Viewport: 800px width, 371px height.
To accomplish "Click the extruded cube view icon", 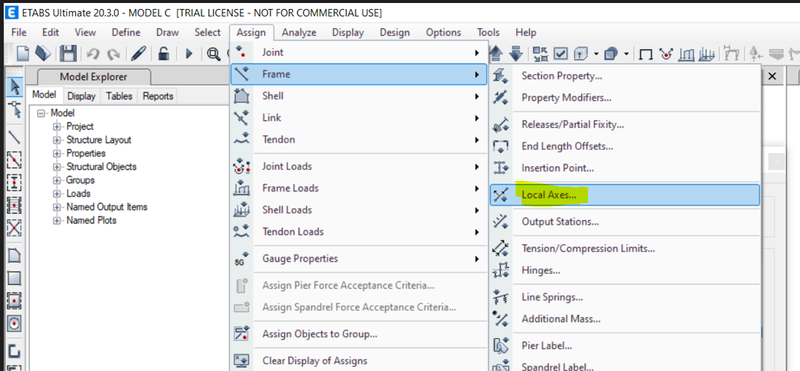I will tap(581, 53).
